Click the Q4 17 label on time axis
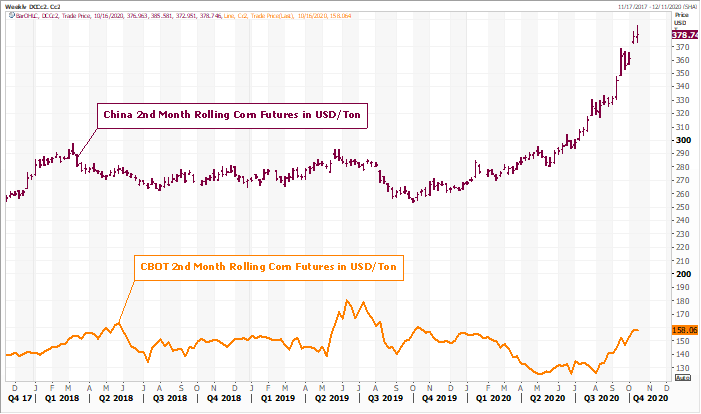This screenshot has width=701, height=414. [x=19, y=397]
